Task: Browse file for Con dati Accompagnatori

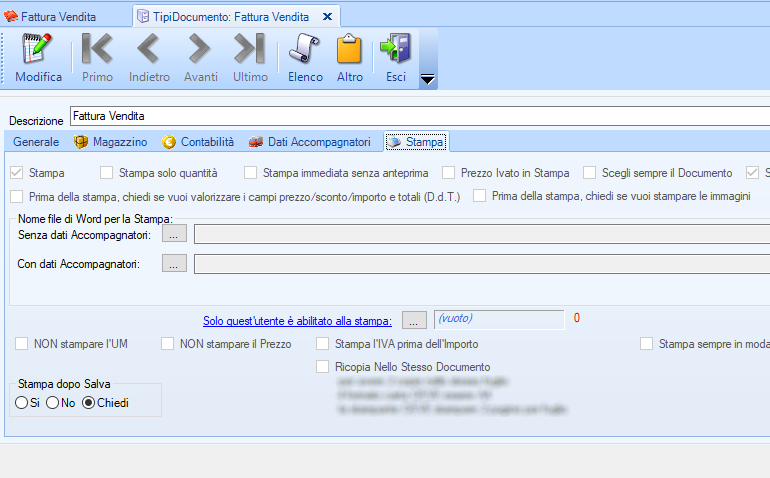Action: point(175,264)
